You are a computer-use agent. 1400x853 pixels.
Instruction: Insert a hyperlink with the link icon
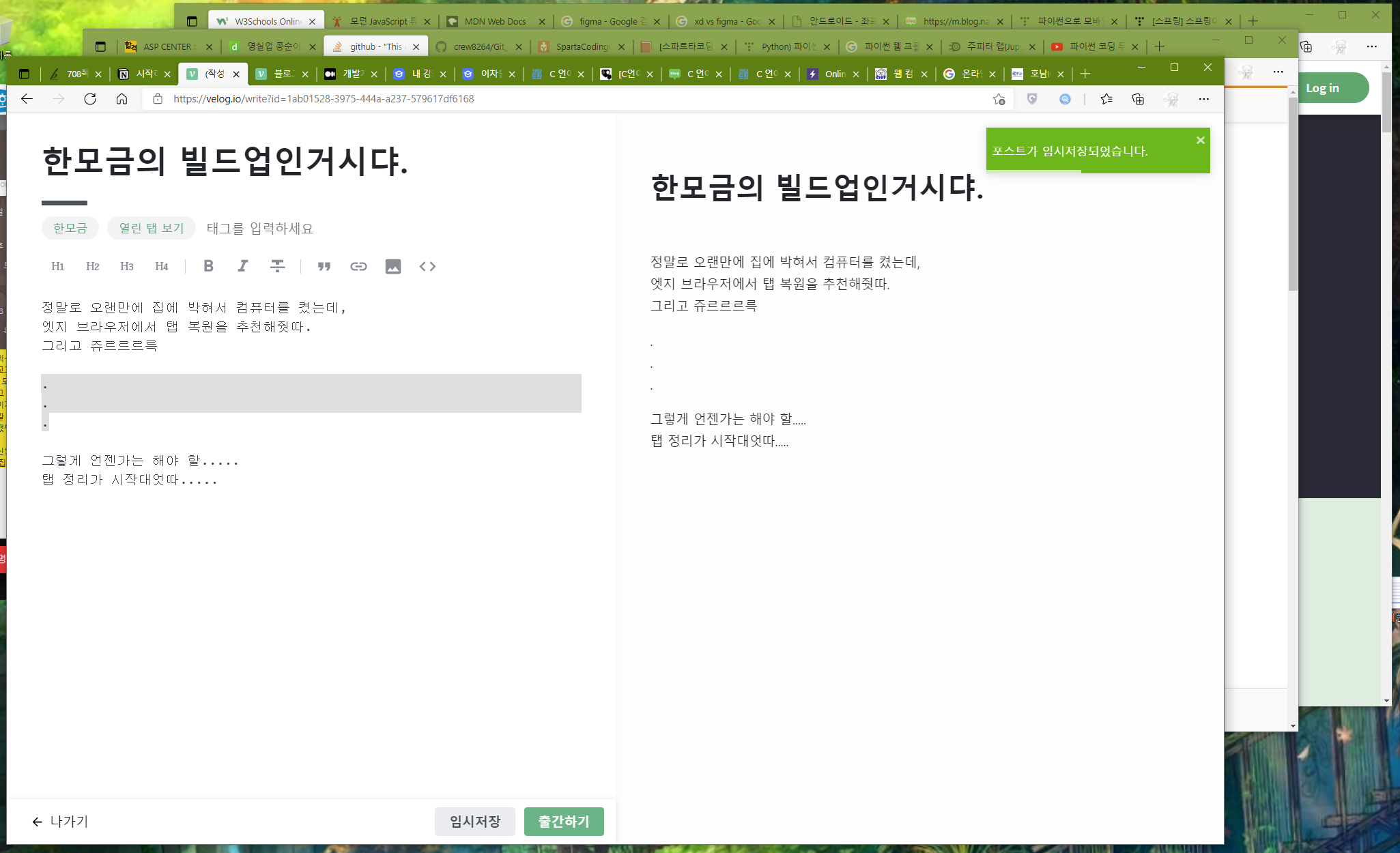358,266
